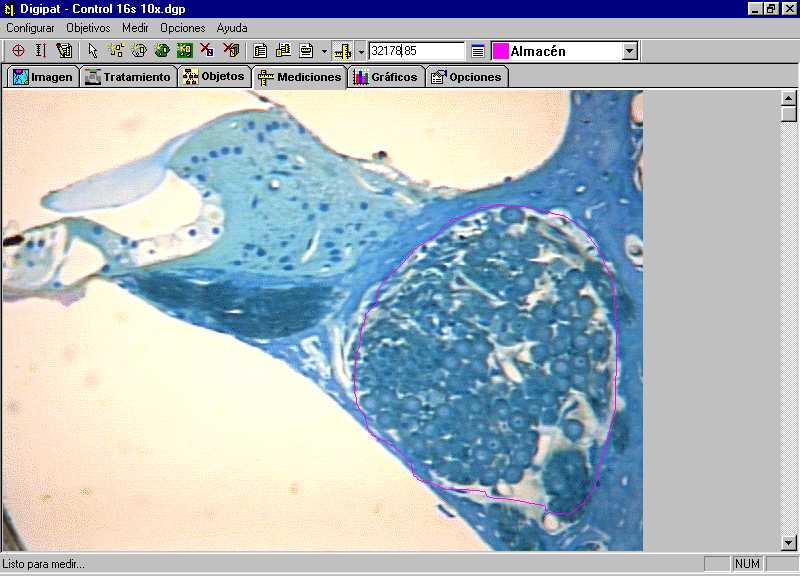Click the solid green blob icon
800x576 pixels.
(x=162, y=51)
